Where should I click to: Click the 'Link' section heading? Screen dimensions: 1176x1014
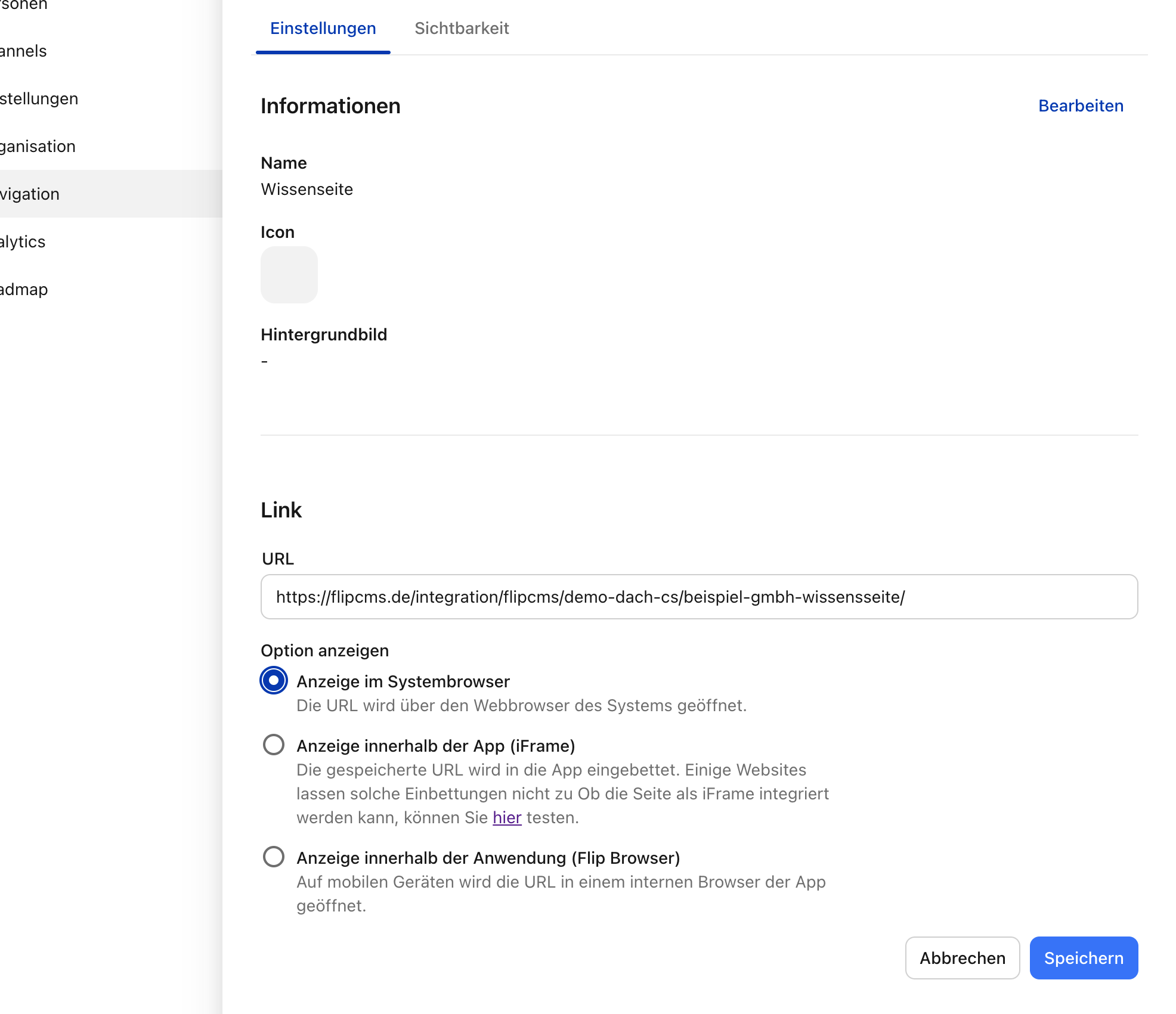281,510
